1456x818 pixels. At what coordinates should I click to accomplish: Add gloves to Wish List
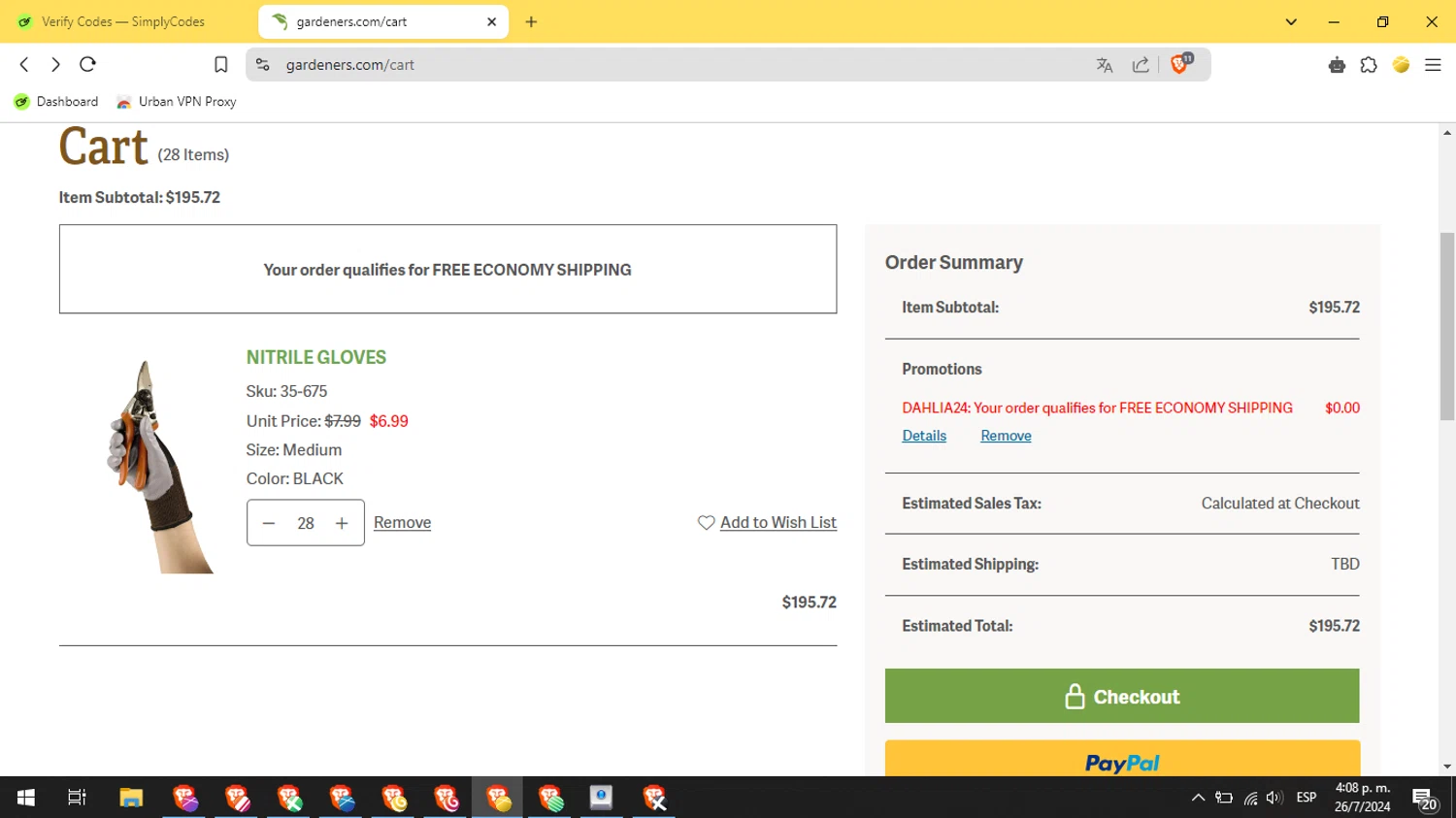pos(778,522)
